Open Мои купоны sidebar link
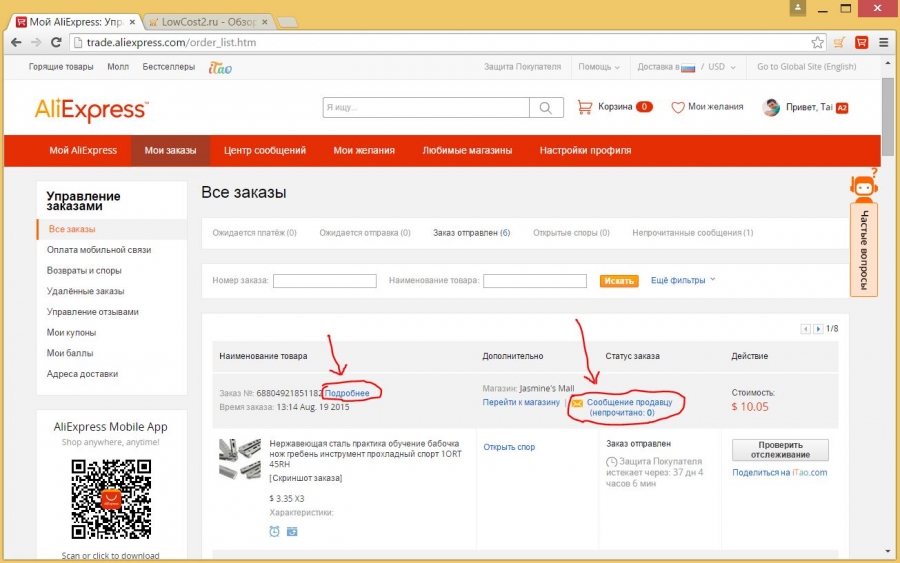Screen dimensions: 900x563 point(71,332)
